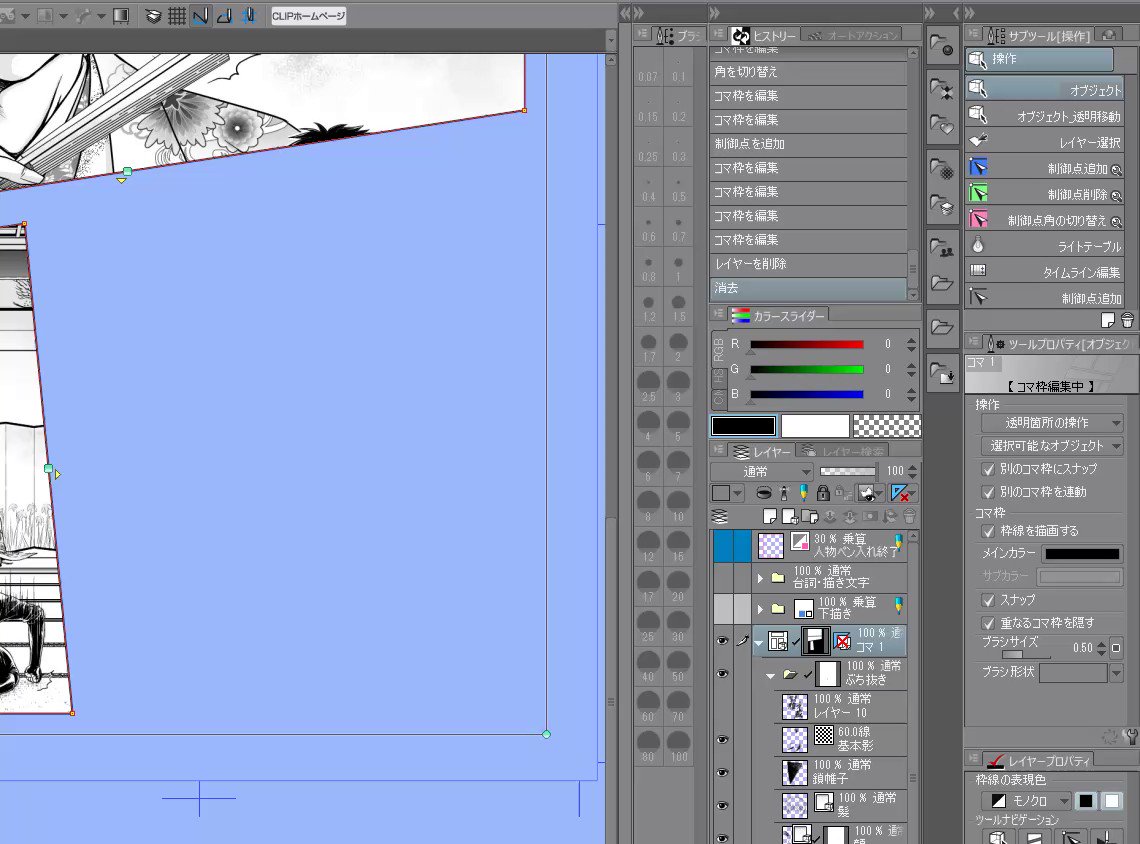Open tool property wrench settings icon
The width and height of the screenshot is (1140, 844).
click(1131, 736)
